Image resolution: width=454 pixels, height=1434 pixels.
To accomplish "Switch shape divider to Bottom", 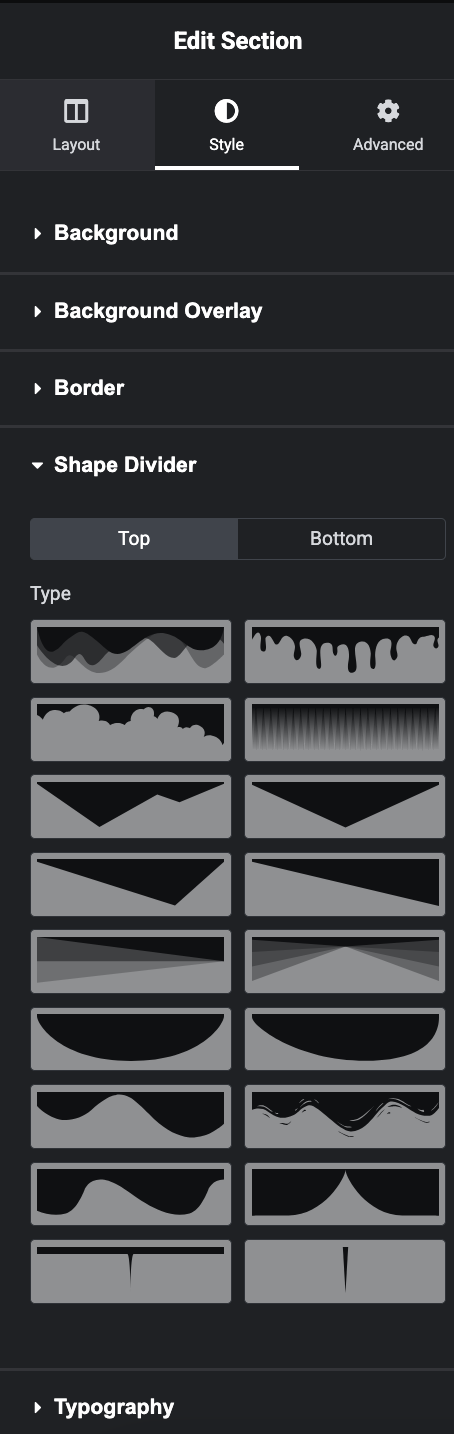I will coord(341,538).
